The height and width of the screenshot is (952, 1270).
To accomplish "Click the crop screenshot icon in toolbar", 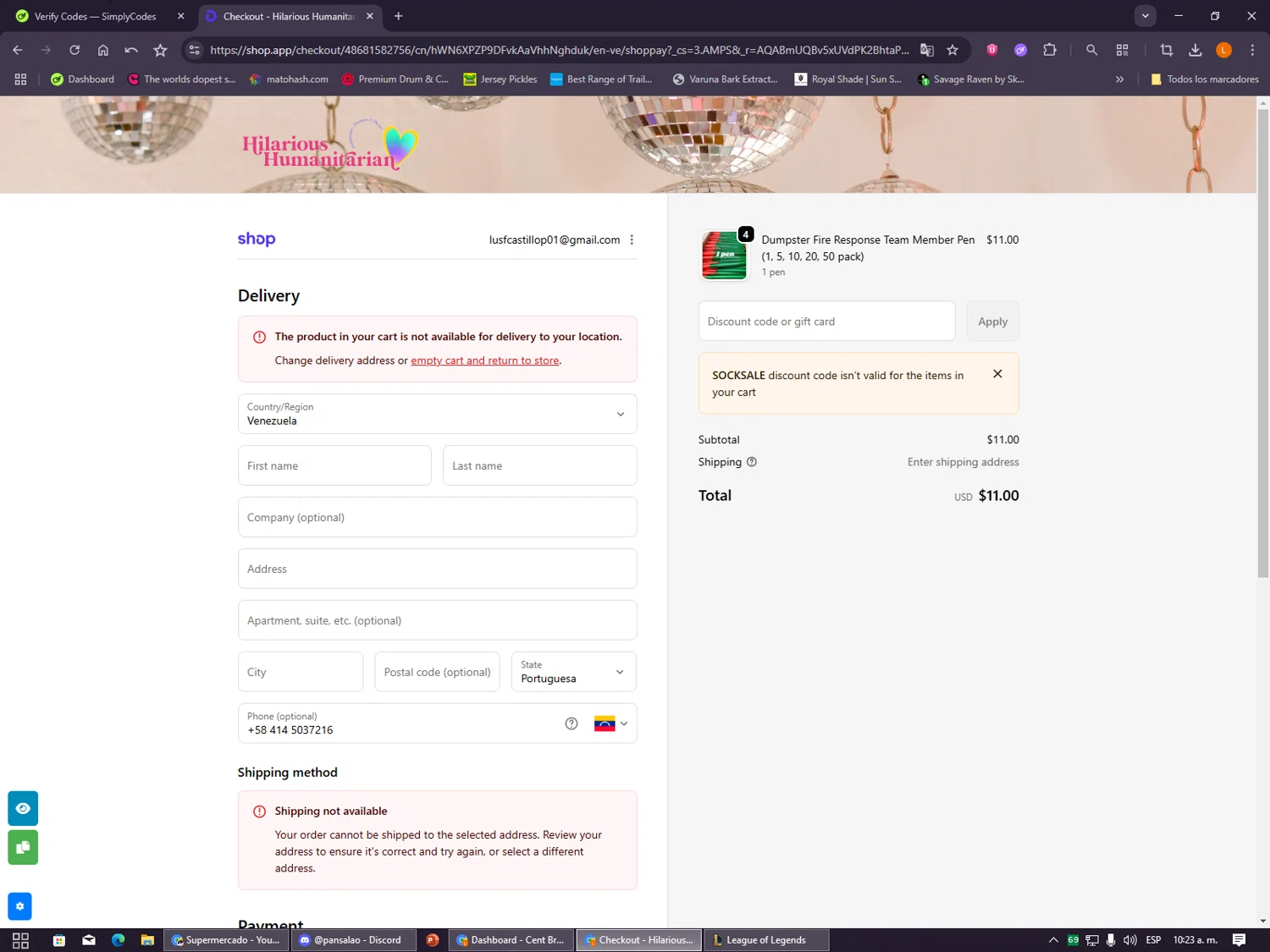I will [1167, 50].
